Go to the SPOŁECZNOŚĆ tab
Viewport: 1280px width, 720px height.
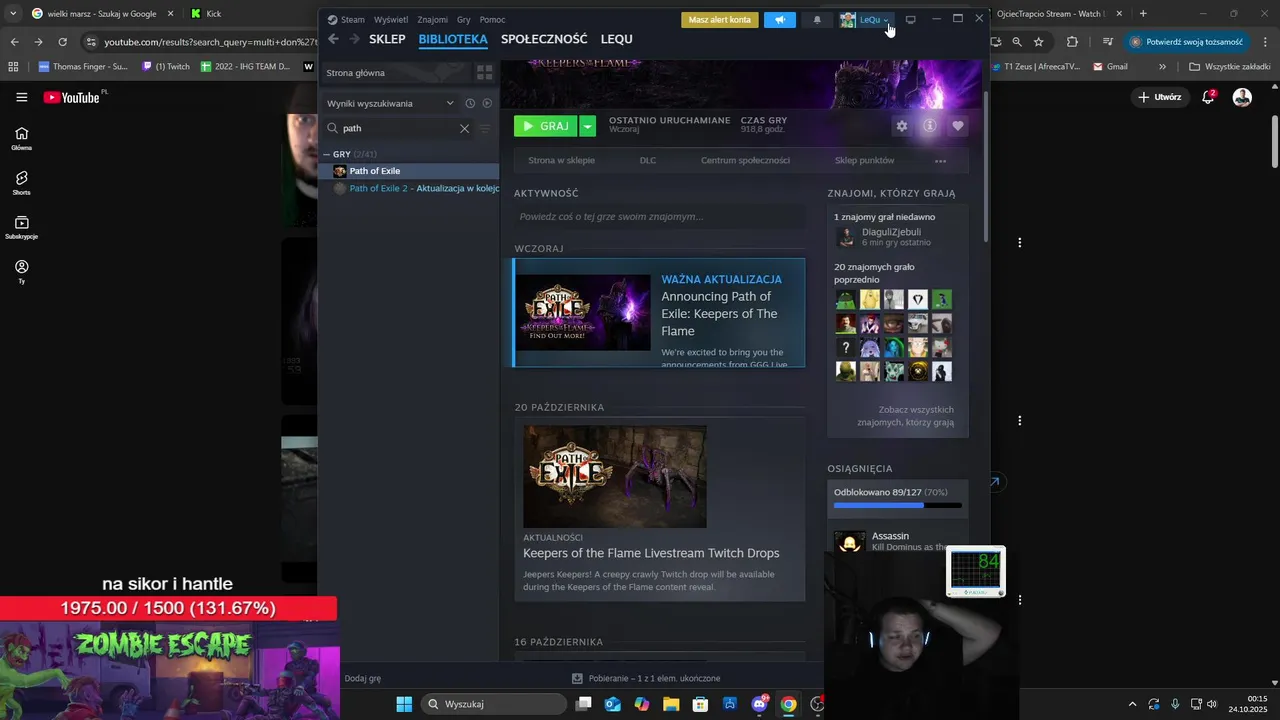tap(544, 39)
